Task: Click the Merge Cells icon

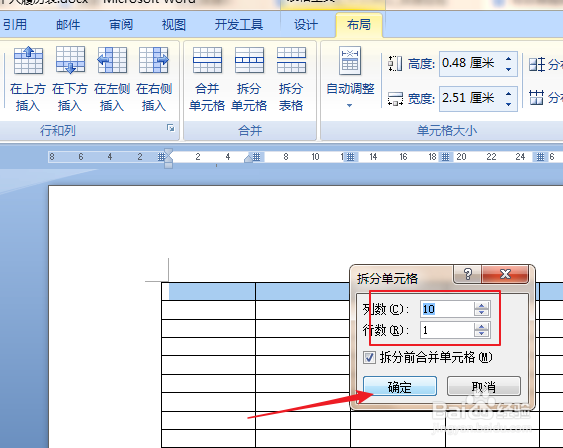Action: (207, 60)
